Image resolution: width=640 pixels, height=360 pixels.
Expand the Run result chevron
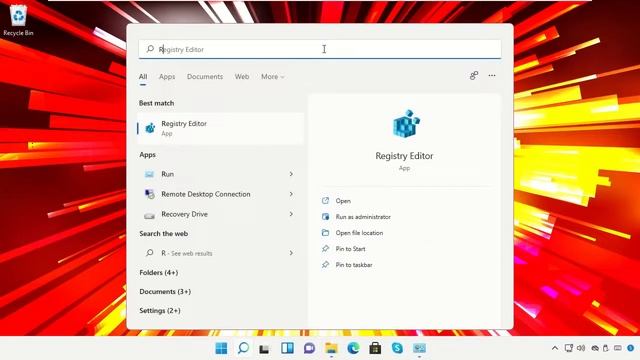coord(291,174)
